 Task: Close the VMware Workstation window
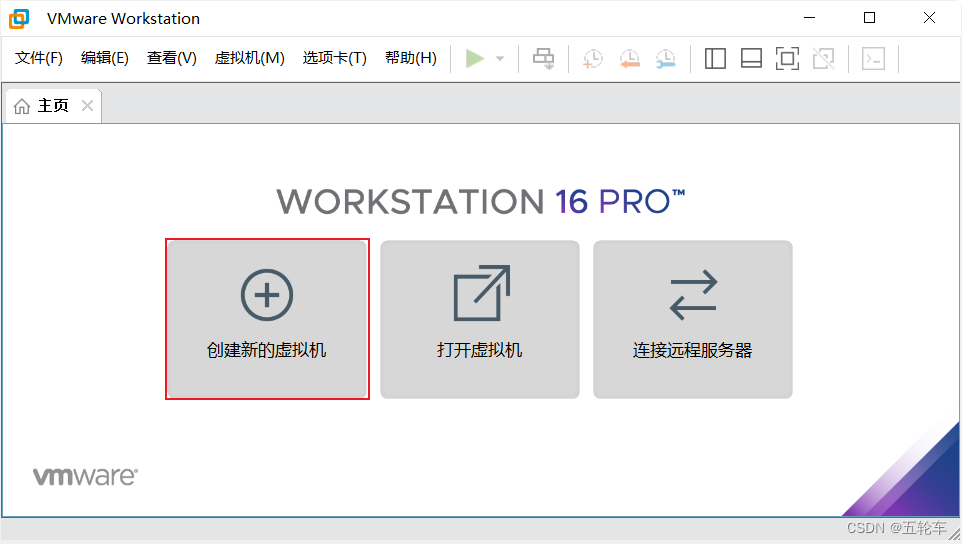click(x=929, y=18)
